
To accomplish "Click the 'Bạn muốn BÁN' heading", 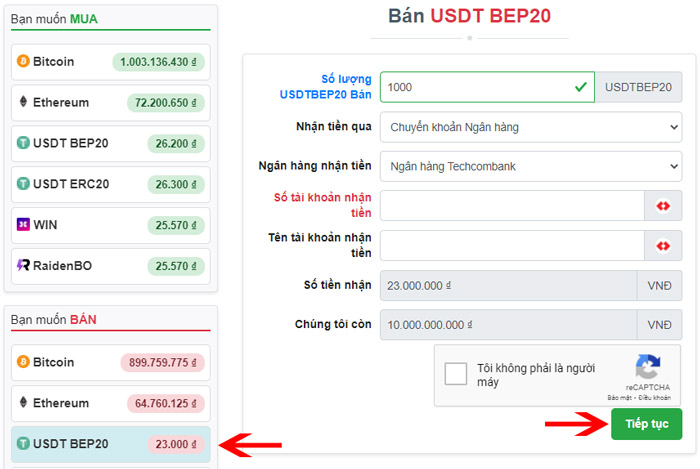I will [x=54, y=320].
